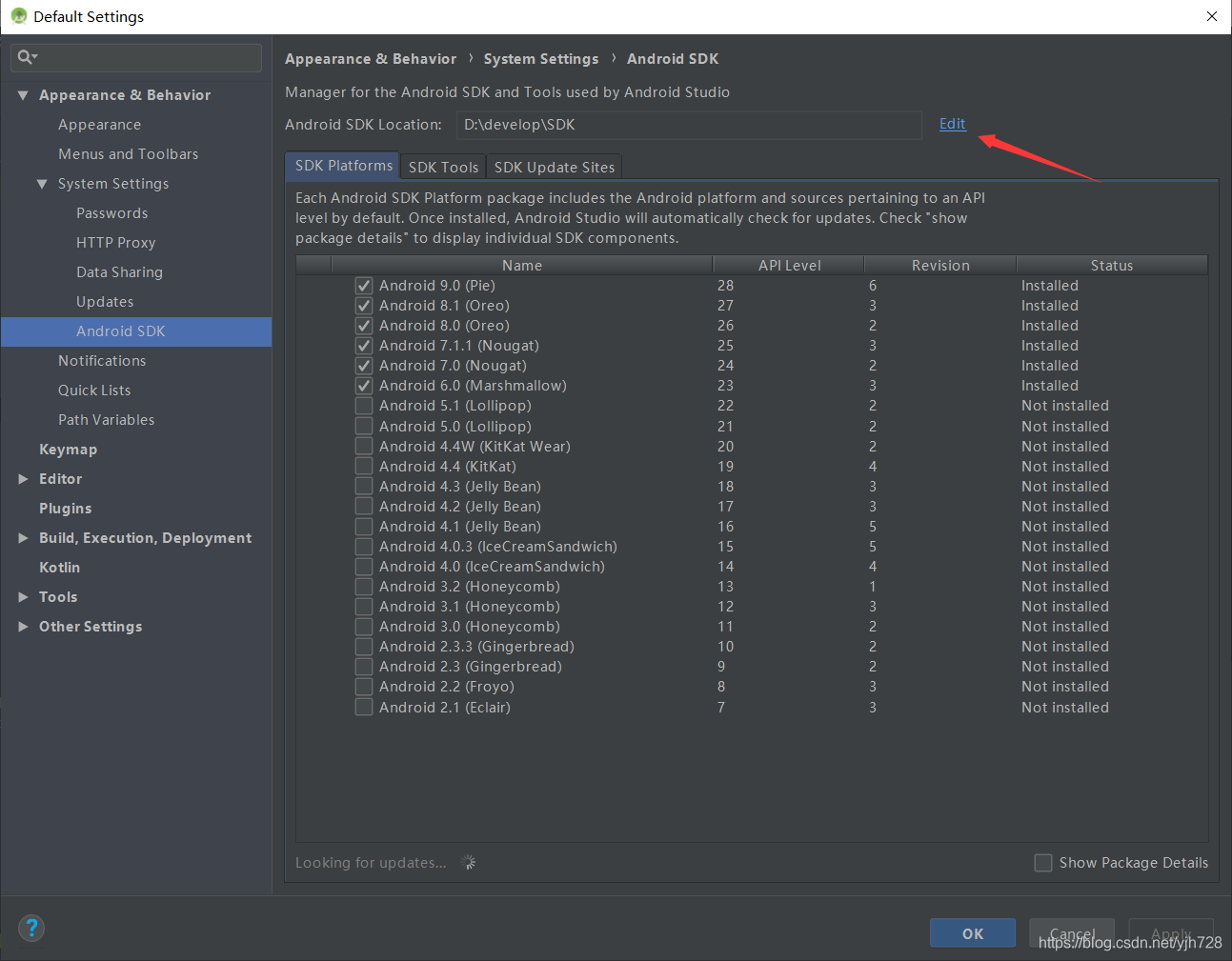Image resolution: width=1232 pixels, height=961 pixels.
Task: Expand the Editor section arrow
Action: [x=23, y=479]
